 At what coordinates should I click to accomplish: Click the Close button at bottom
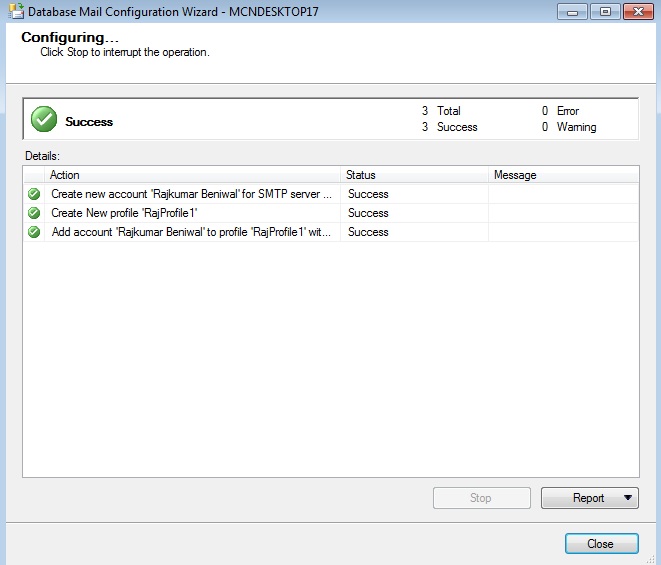point(602,543)
